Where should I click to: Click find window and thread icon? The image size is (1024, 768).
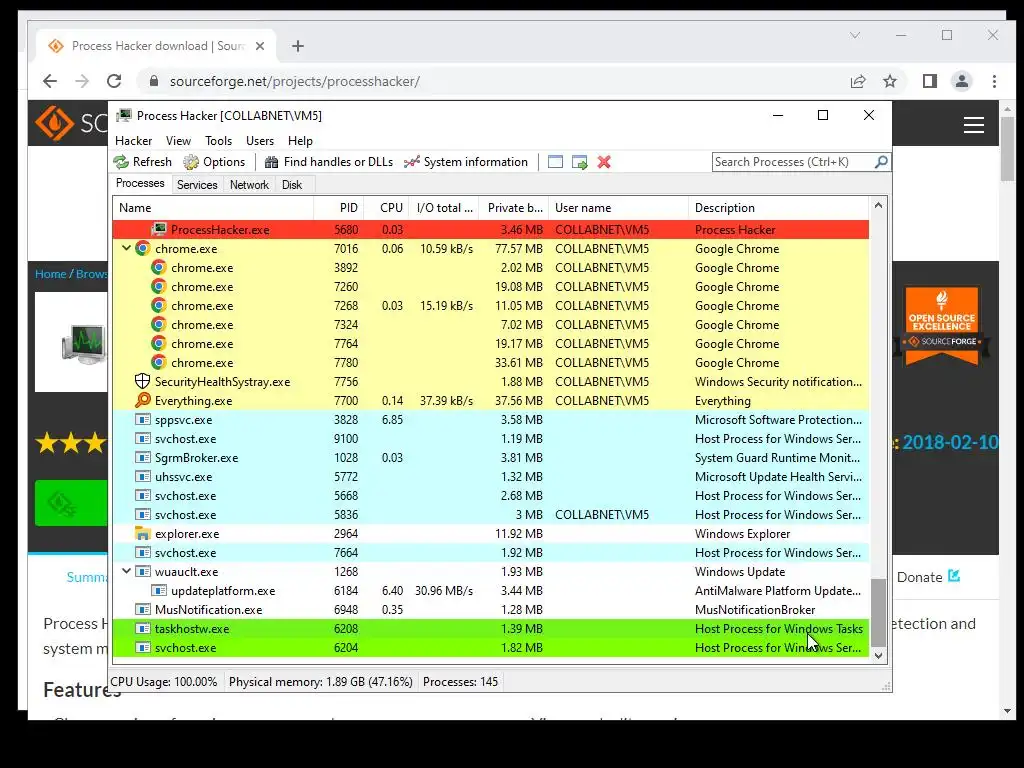pyautogui.click(x=579, y=162)
